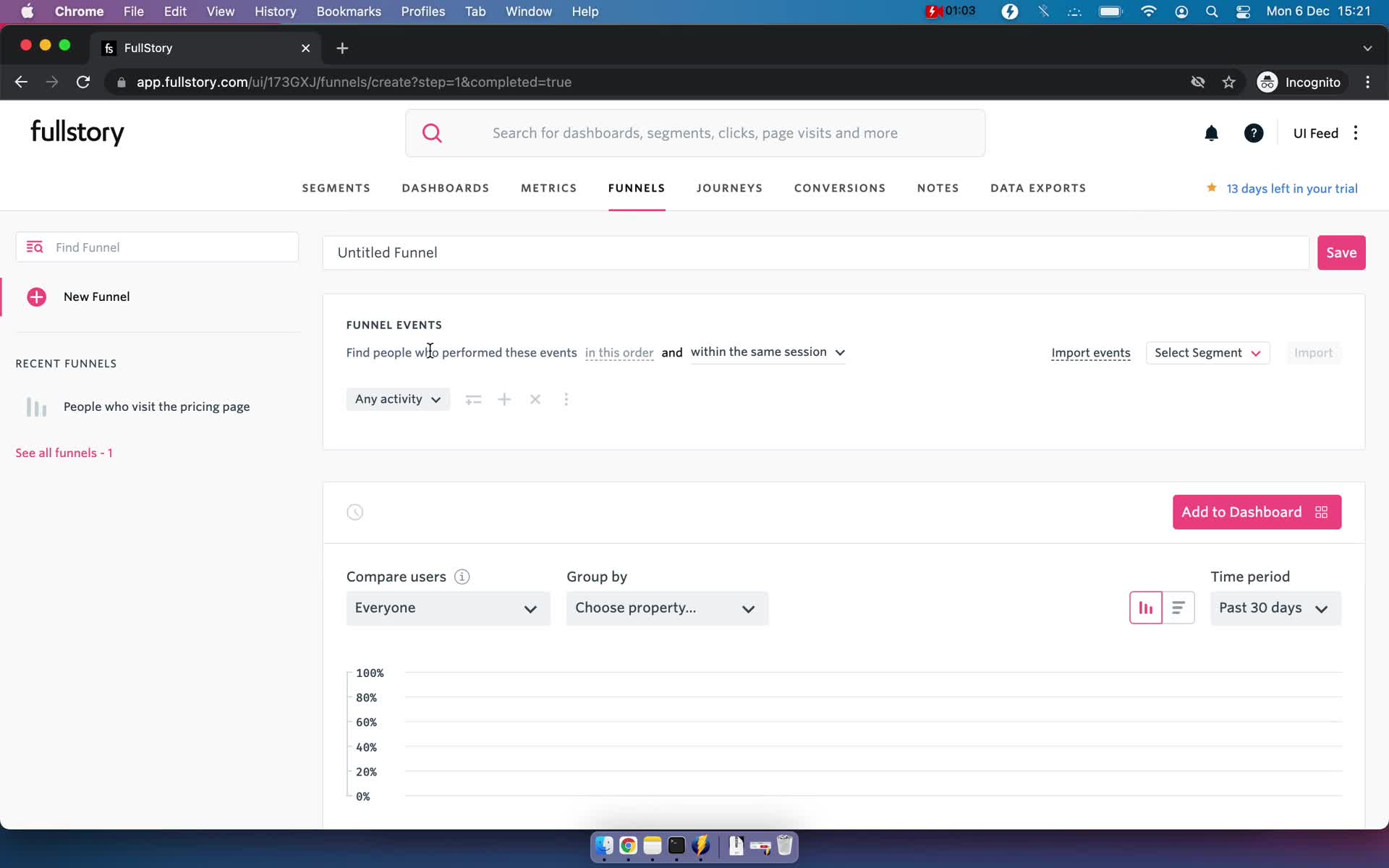
Task: Toggle the Any activity filter dropdown
Action: point(398,399)
